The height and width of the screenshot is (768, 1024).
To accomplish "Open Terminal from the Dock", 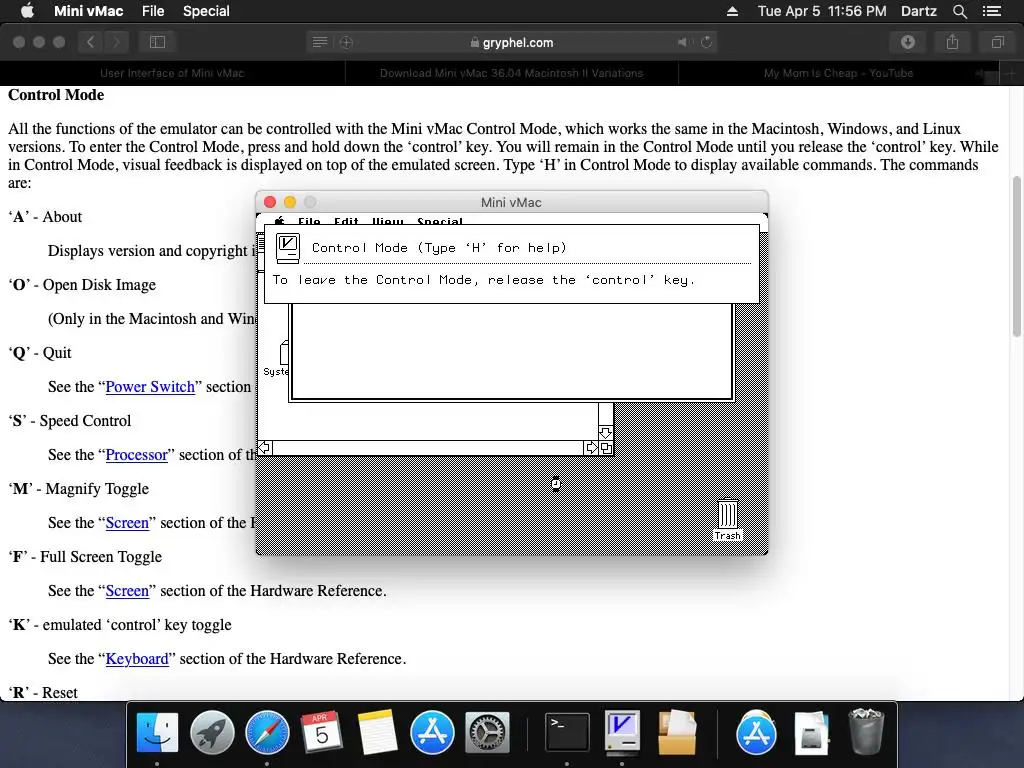I will point(567,731).
